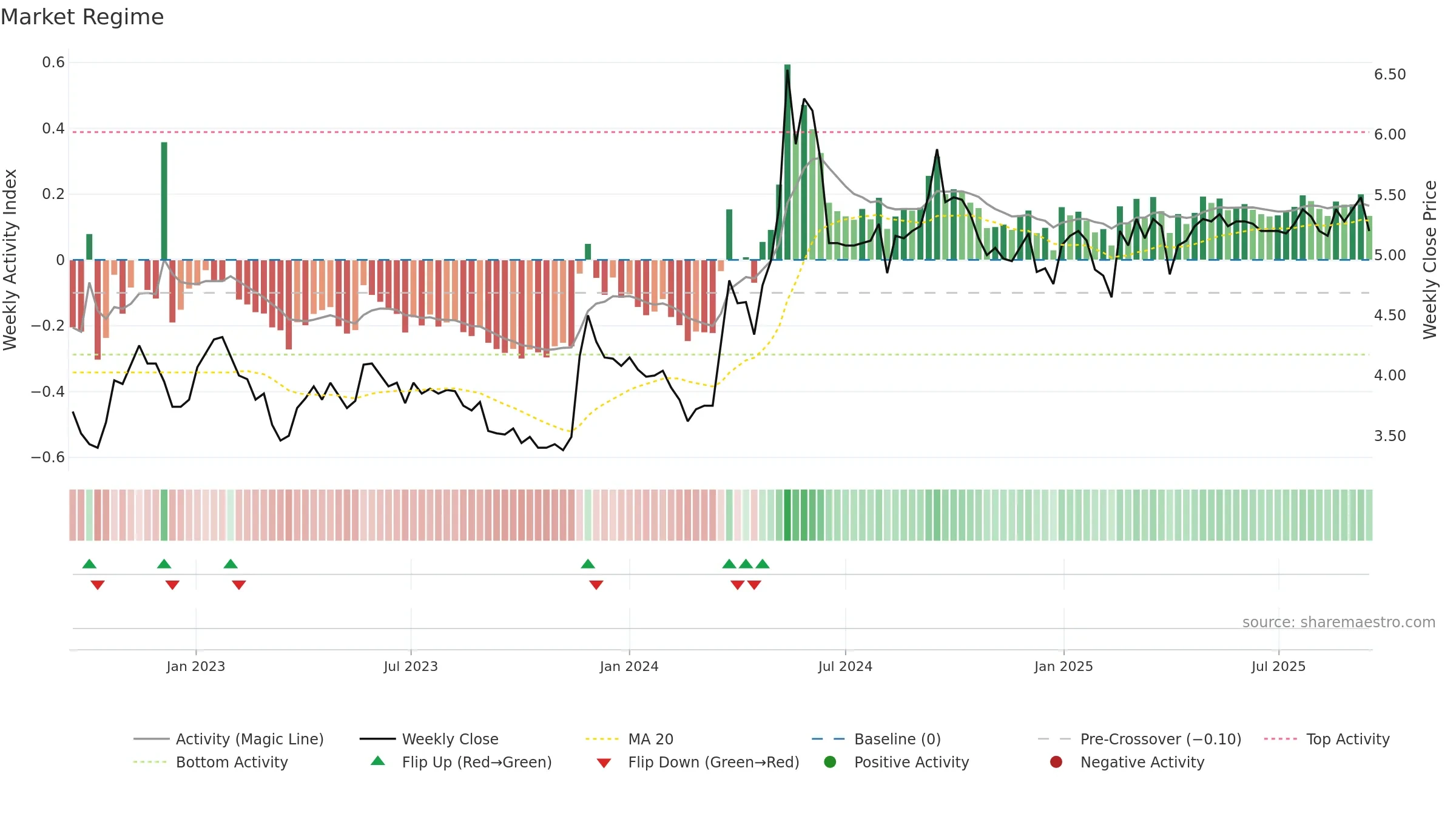Click the first red flip-down triangle marker
Image resolution: width=1456 pixels, height=819 pixels.
click(x=98, y=585)
